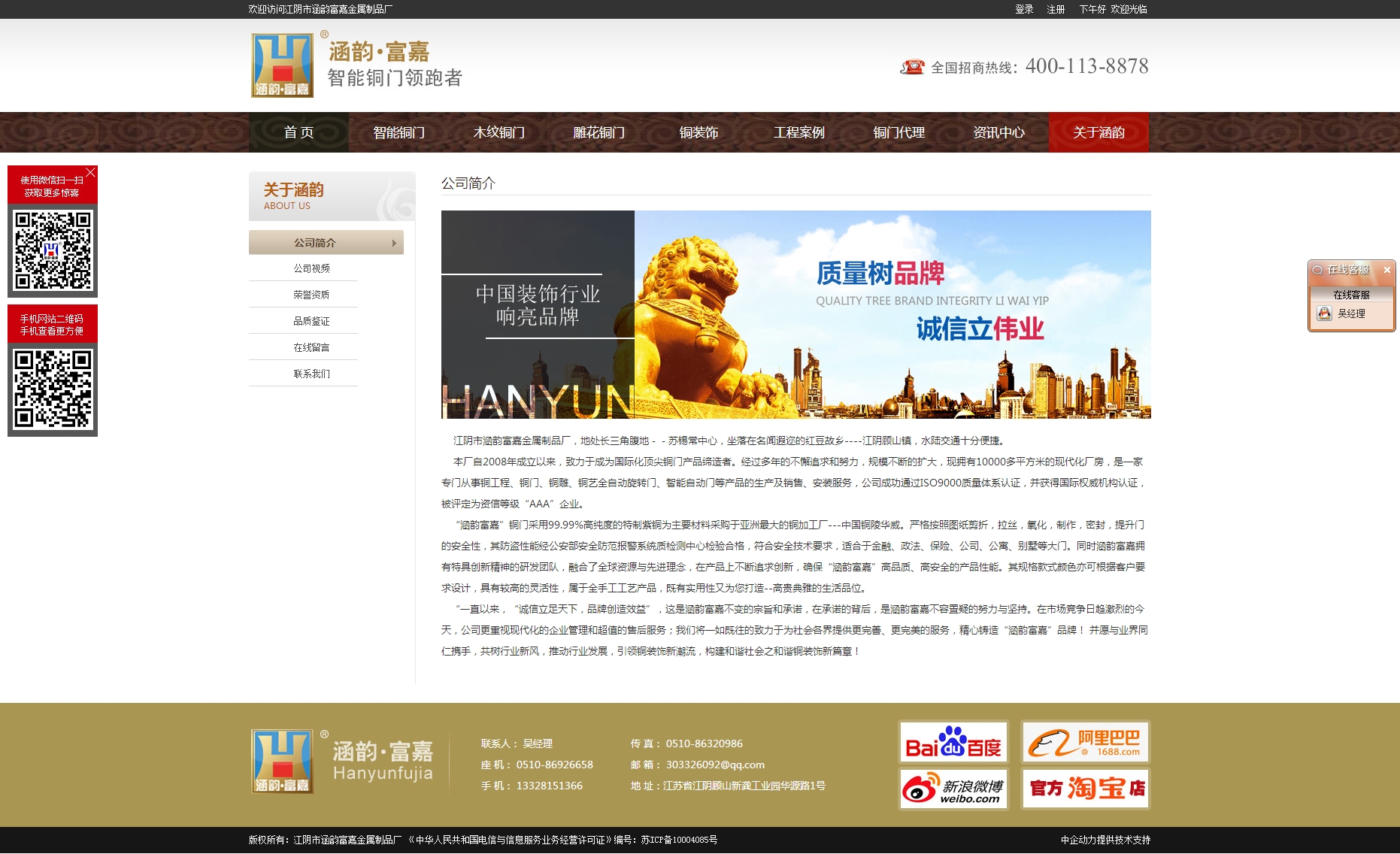Click the mobile website QR code image
The height and width of the screenshot is (854, 1400).
[53, 389]
